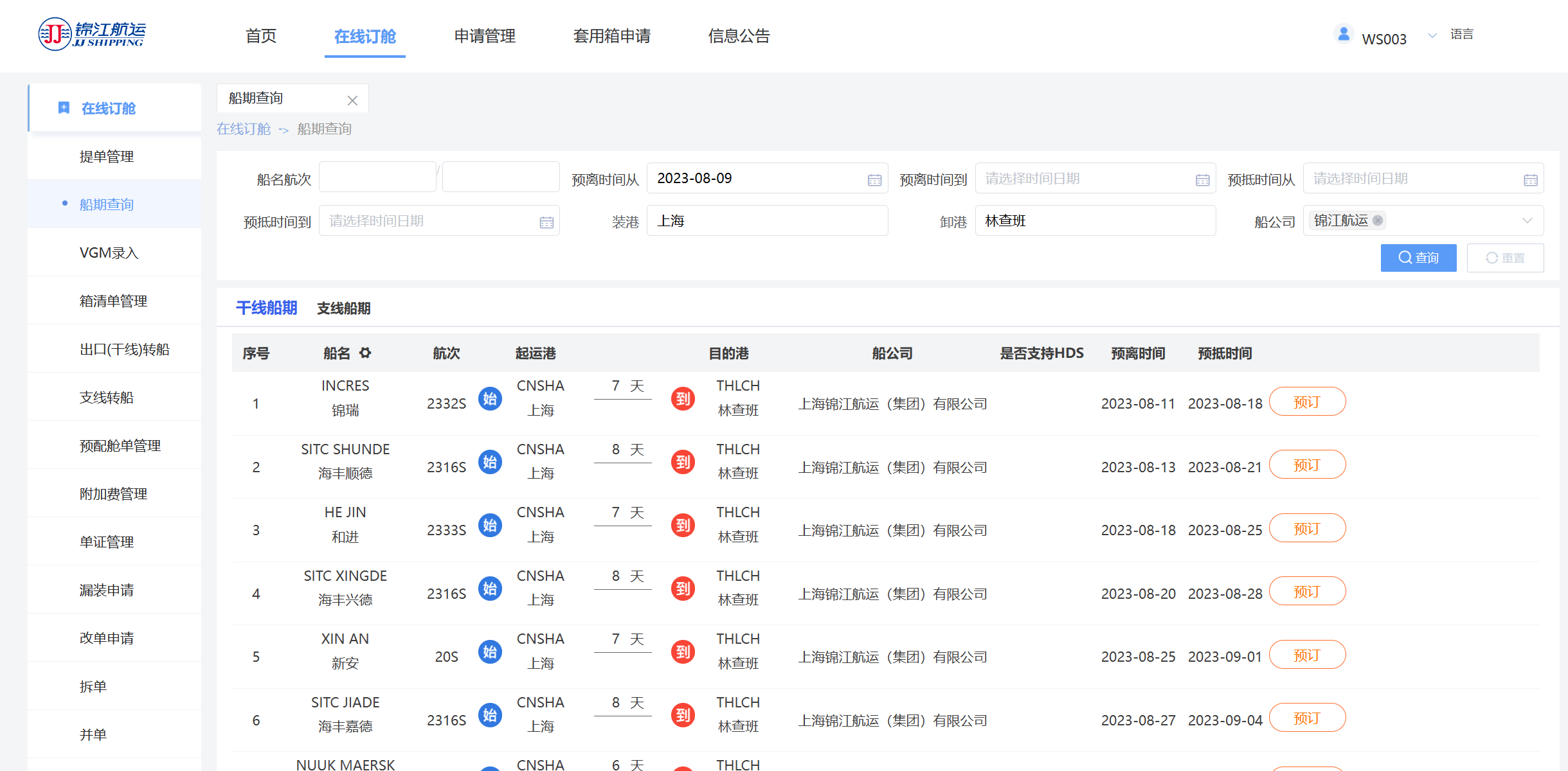The height and width of the screenshot is (771, 1568).
Task: Click the bookmark icon beside 在线订舱 in the sidebar
Action: click(64, 107)
